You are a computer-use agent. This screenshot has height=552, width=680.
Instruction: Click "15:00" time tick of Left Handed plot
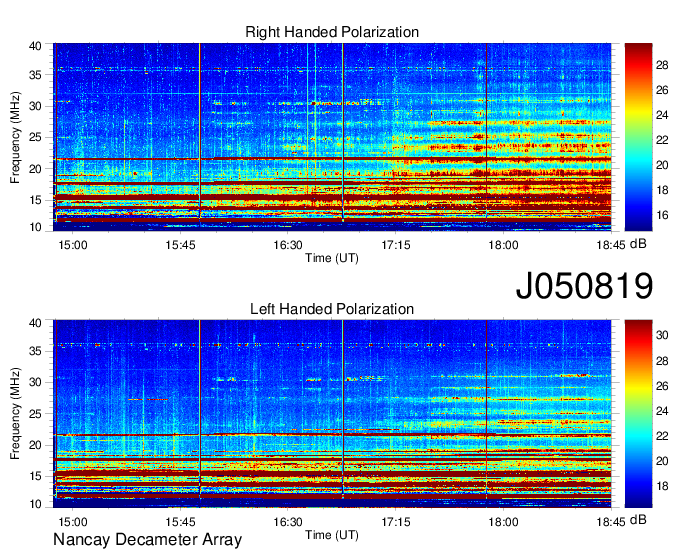[x=72, y=522]
